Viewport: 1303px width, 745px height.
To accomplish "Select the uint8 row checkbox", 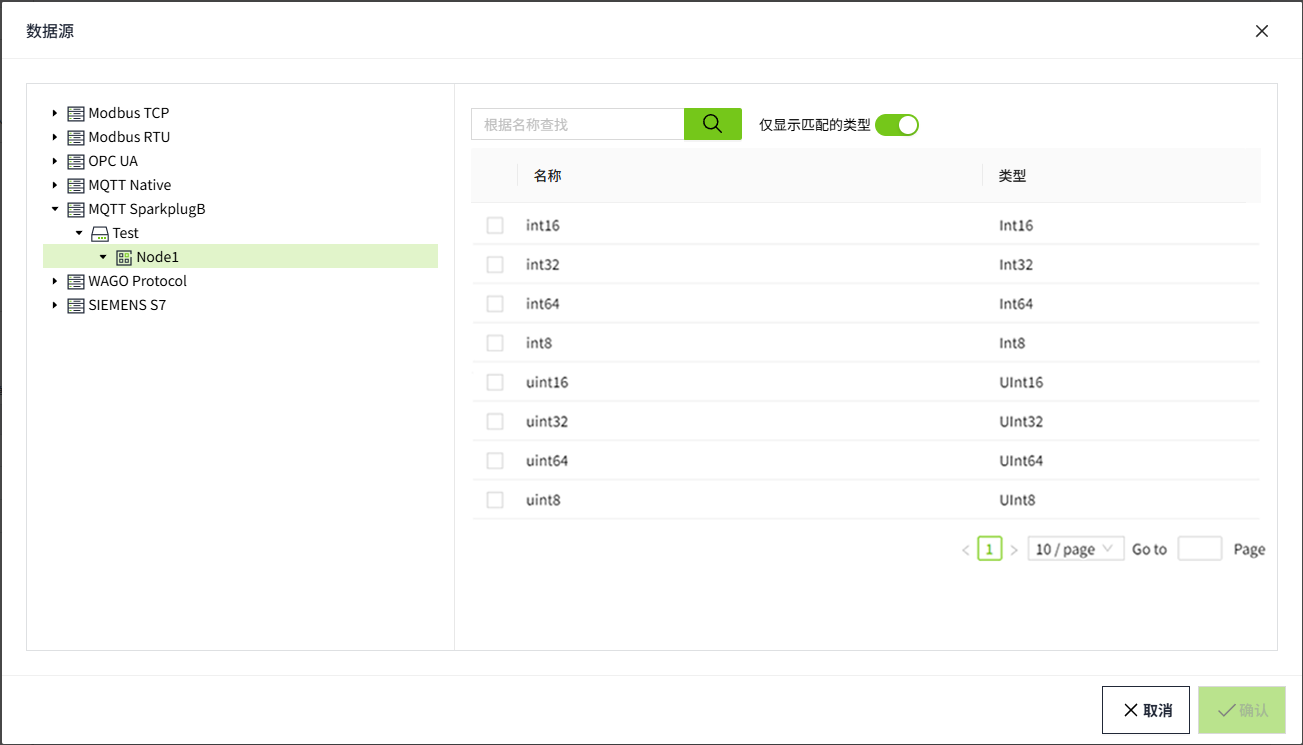I will [495, 500].
